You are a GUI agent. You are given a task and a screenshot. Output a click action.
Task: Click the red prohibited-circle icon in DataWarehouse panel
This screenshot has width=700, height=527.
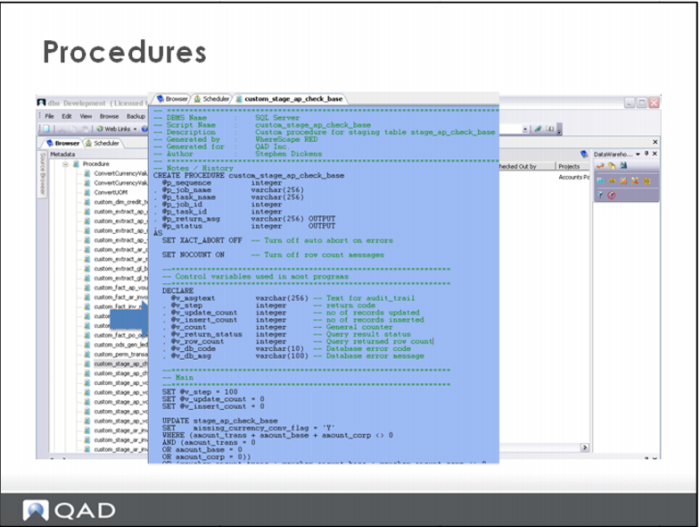tap(612, 195)
